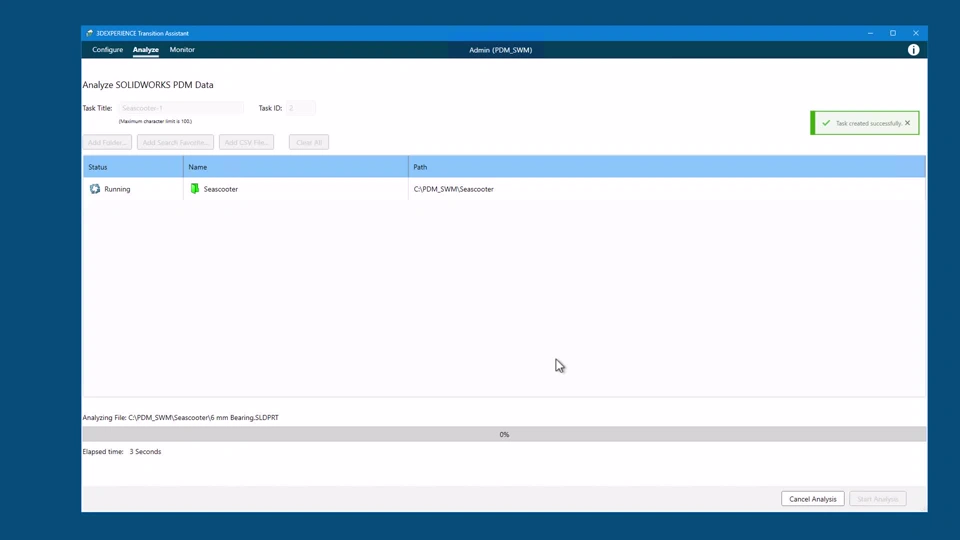Click the Add Search Favorite button

[175, 142]
